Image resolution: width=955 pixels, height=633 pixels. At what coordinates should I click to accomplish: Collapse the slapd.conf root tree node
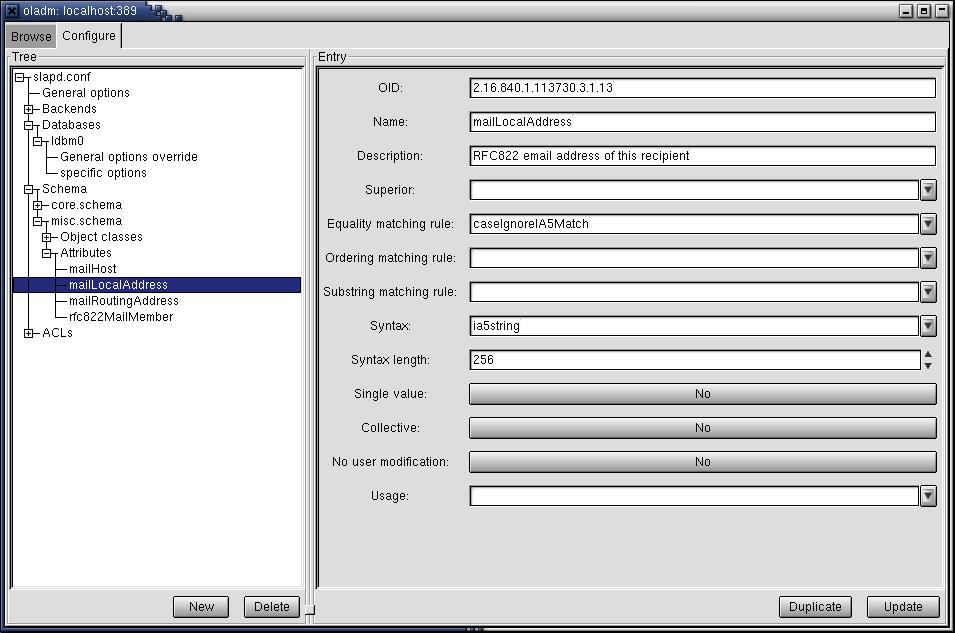point(20,77)
